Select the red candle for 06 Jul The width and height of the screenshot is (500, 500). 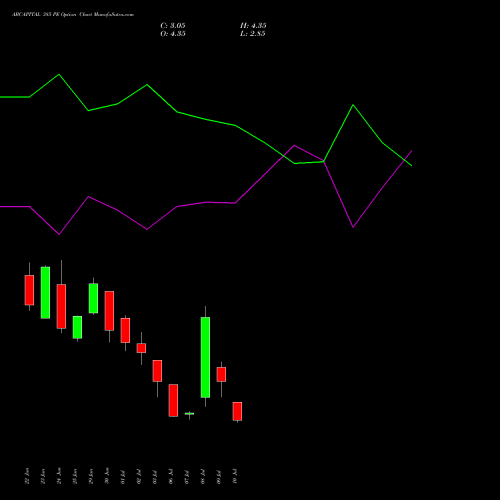click(173, 400)
